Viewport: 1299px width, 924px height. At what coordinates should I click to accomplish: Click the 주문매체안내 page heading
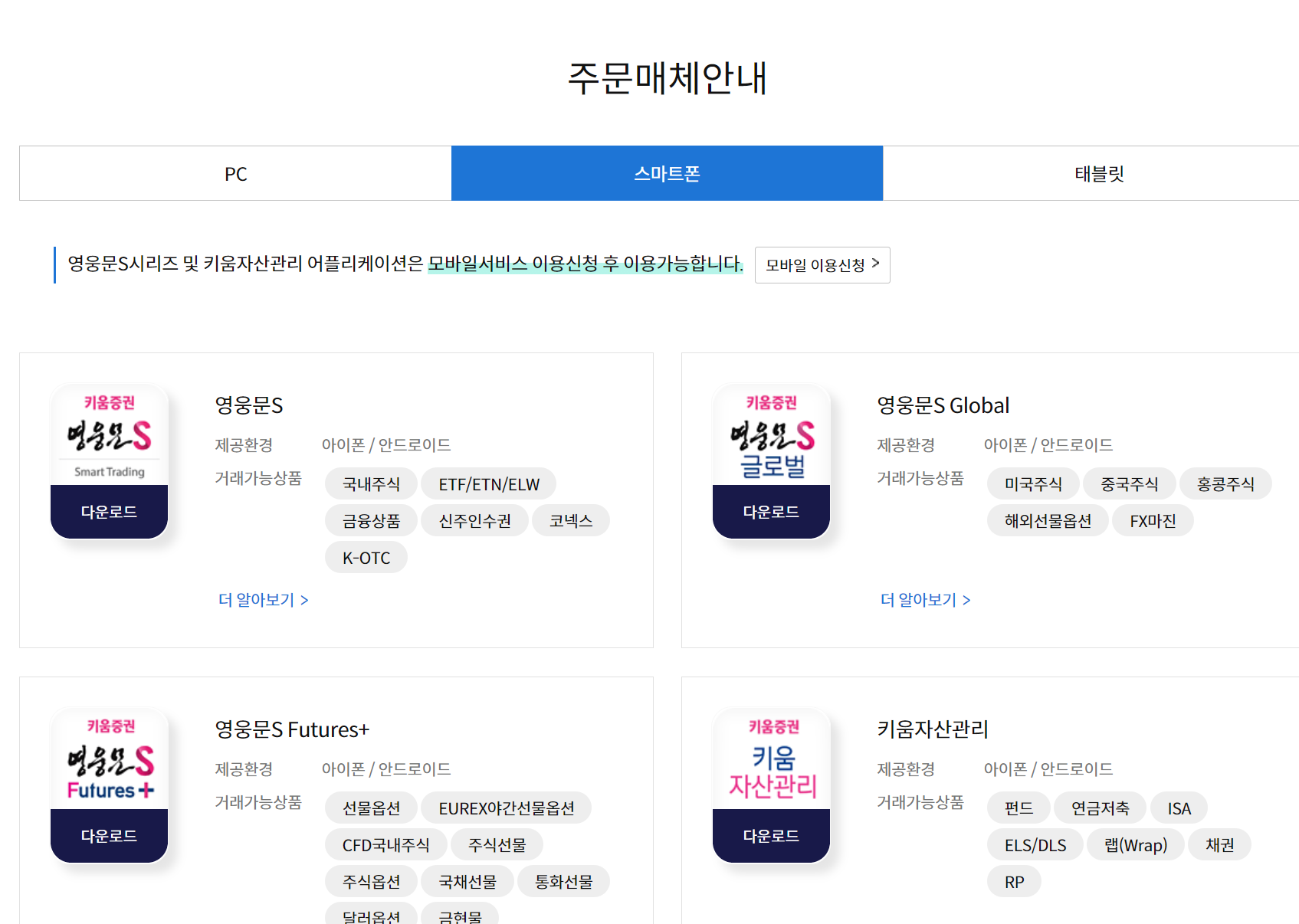667,78
